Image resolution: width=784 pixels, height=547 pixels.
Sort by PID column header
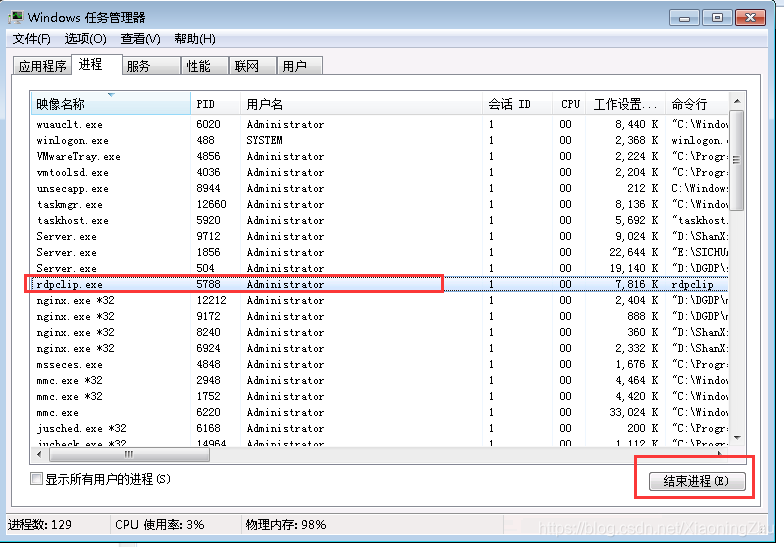tap(216, 104)
